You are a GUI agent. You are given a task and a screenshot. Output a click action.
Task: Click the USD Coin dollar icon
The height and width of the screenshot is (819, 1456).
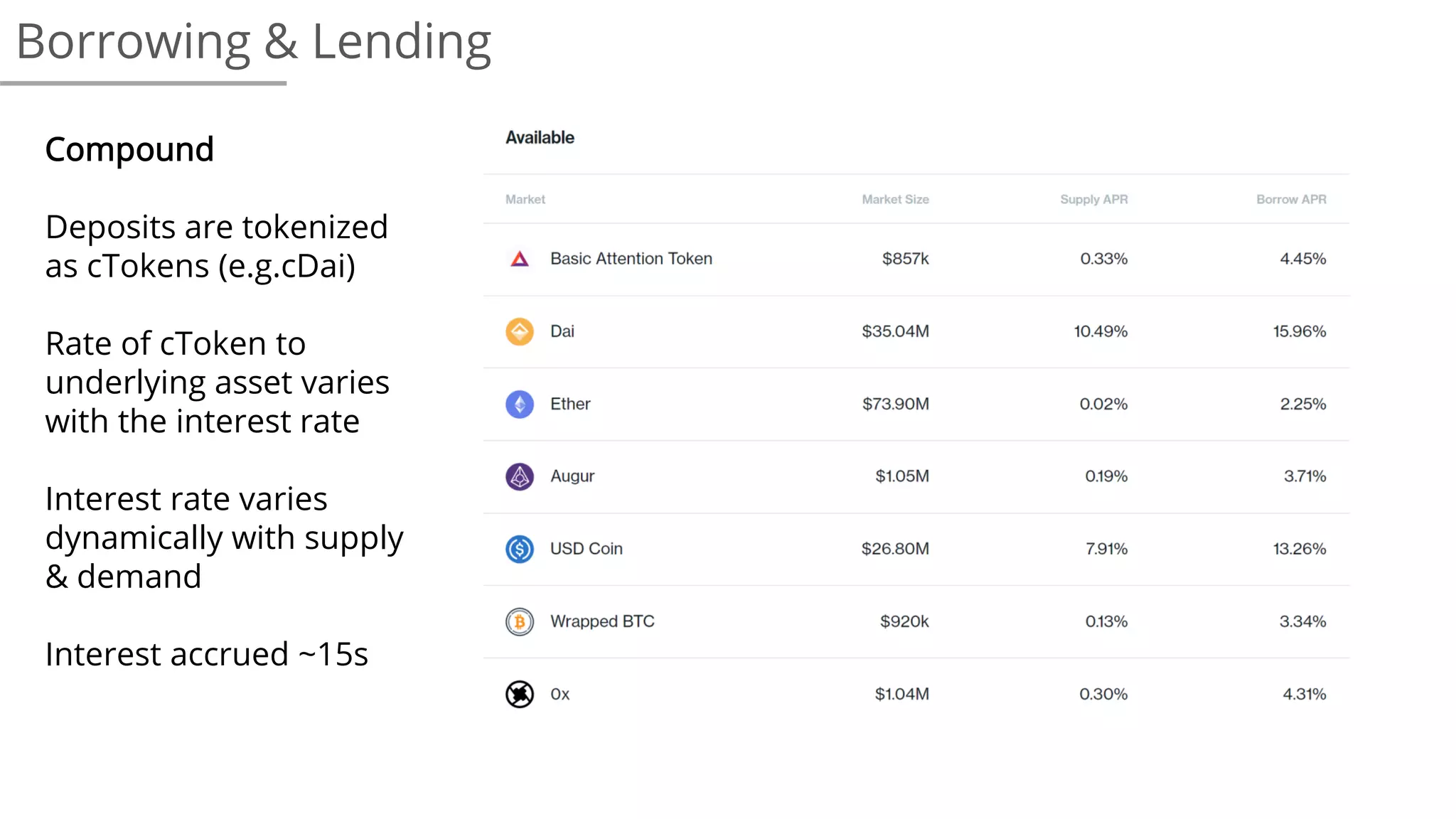(520, 549)
